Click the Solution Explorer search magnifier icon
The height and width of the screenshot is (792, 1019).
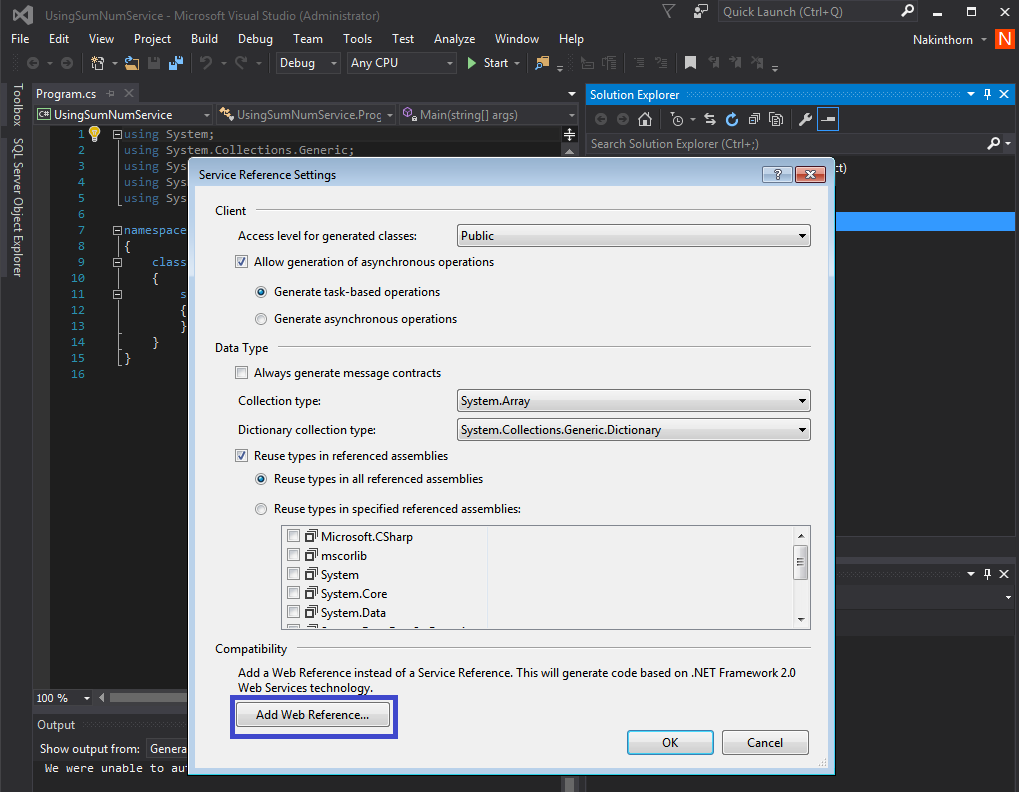pos(993,144)
